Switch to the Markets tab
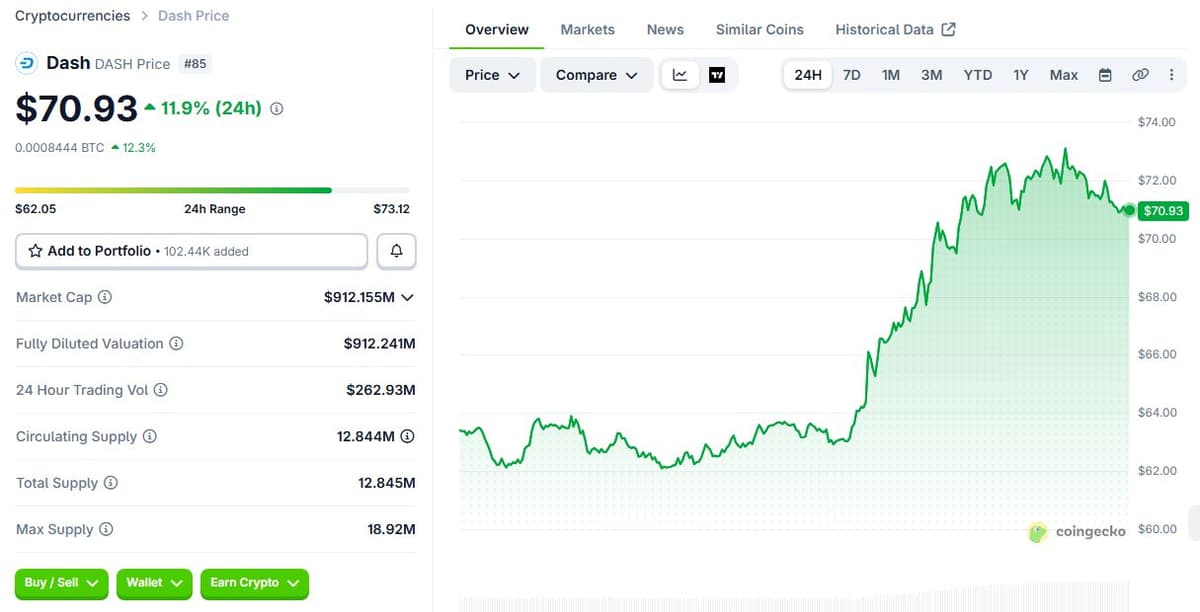Viewport: 1200px width, 612px height. [588, 29]
